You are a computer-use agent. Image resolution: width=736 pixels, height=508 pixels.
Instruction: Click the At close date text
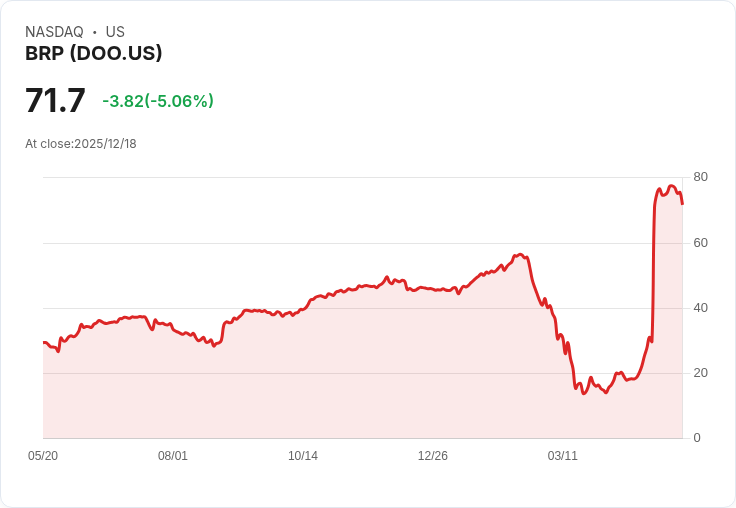pos(81,144)
